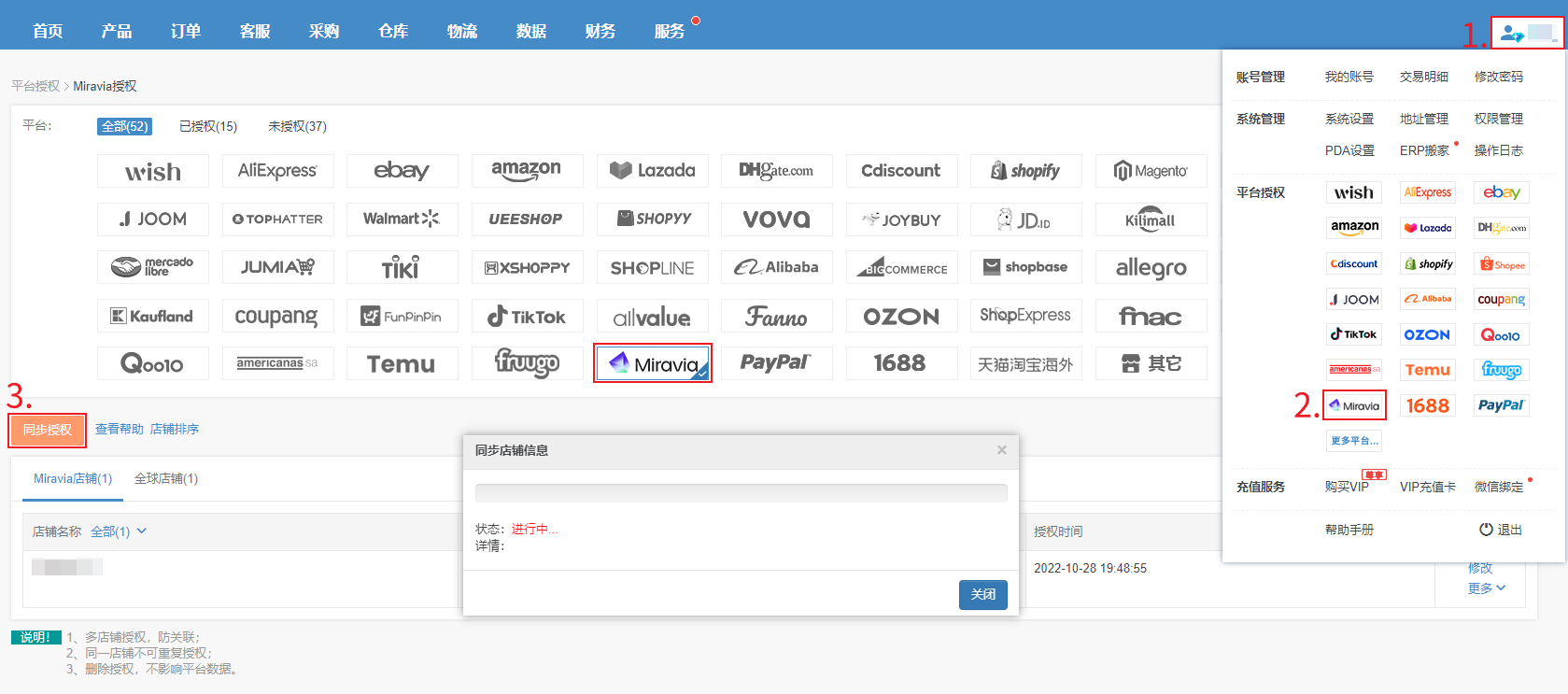The image size is (1568, 694).
Task: Open the eBay platform tile in main grid
Action: pyautogui.click(x=403, y=171)
